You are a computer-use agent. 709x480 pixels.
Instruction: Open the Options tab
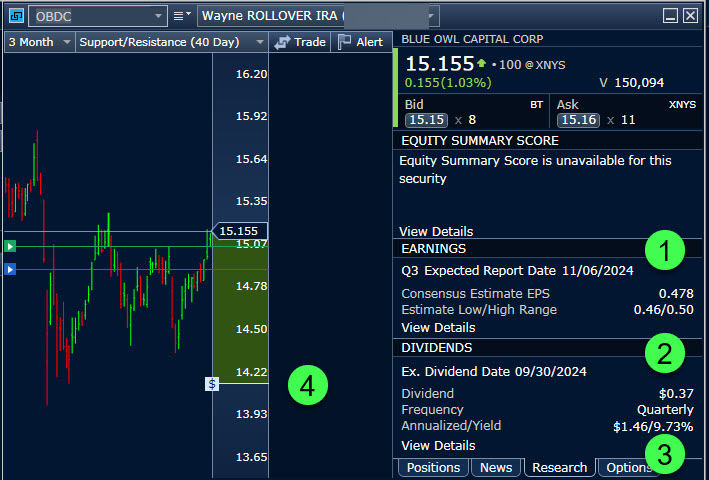[628, 468]
